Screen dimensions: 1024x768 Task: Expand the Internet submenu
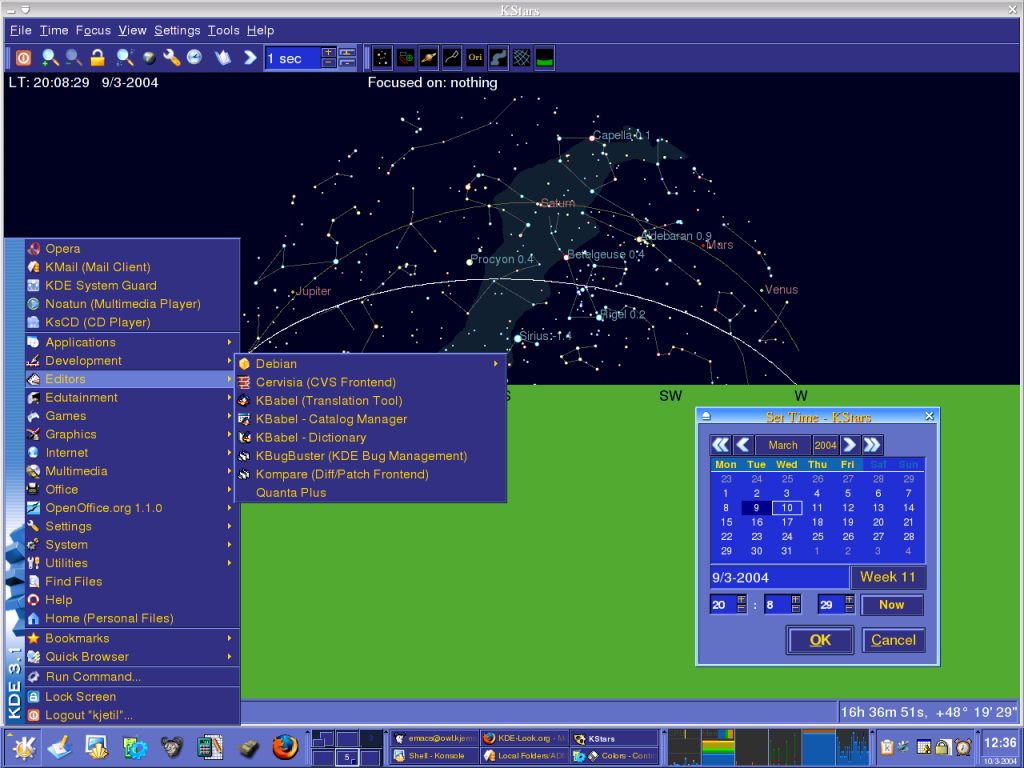133,453
